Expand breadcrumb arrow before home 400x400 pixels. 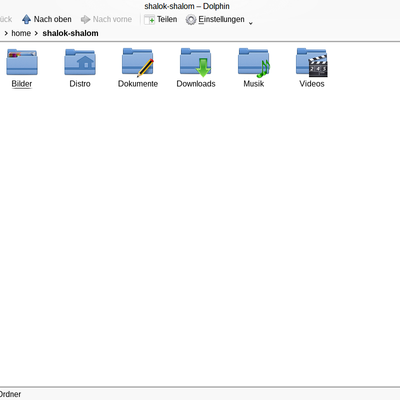point(6,33)
